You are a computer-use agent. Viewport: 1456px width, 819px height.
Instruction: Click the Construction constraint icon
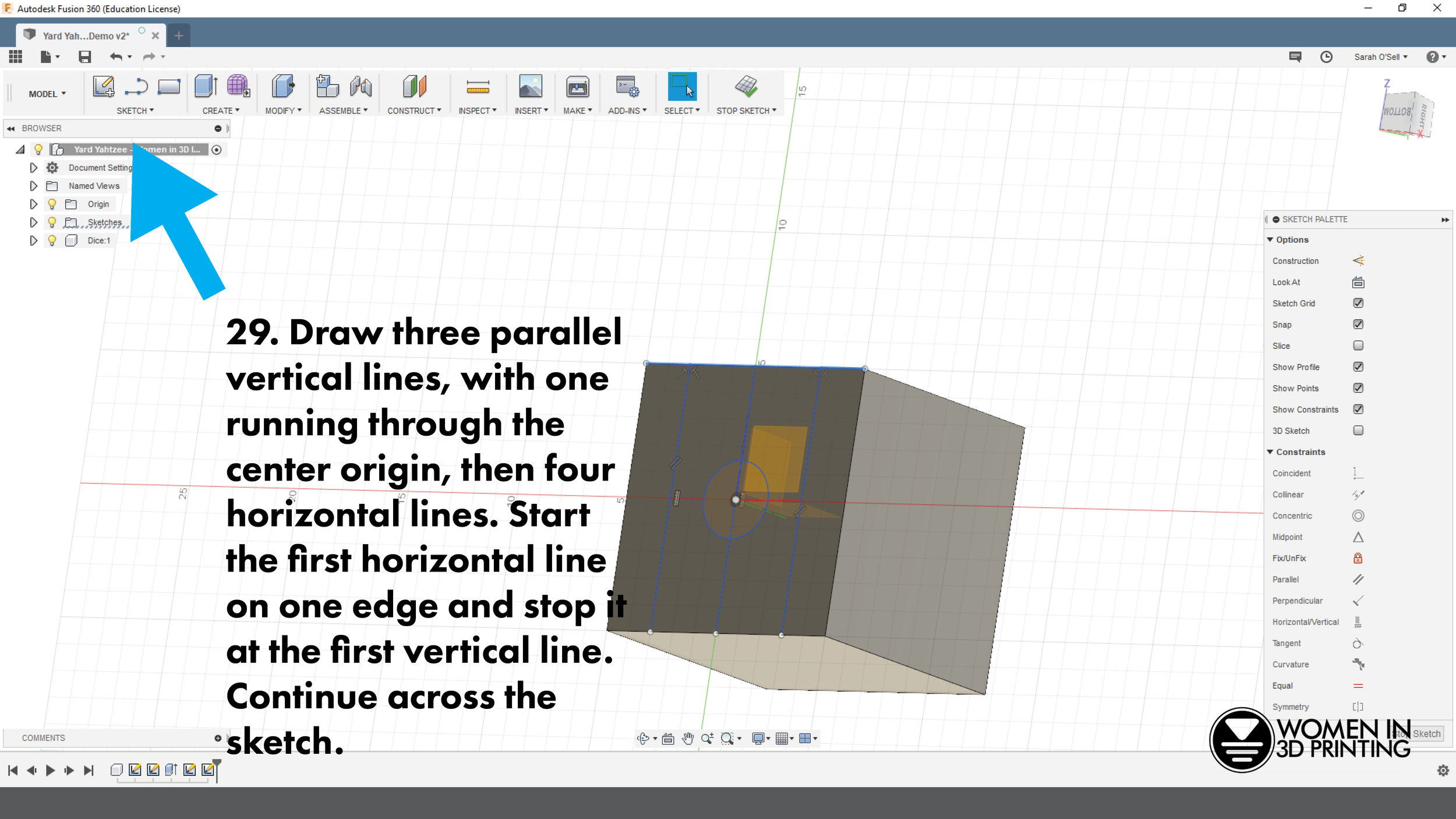pos(1357,261)
